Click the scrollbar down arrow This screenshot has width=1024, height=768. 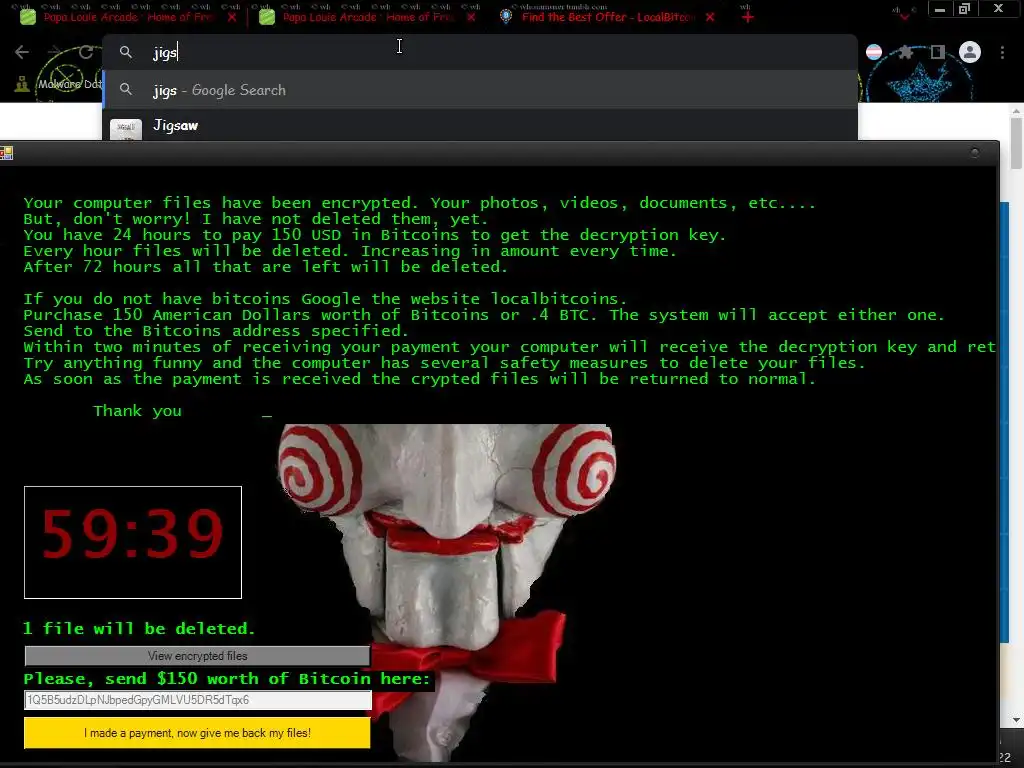click(1016, 720)
